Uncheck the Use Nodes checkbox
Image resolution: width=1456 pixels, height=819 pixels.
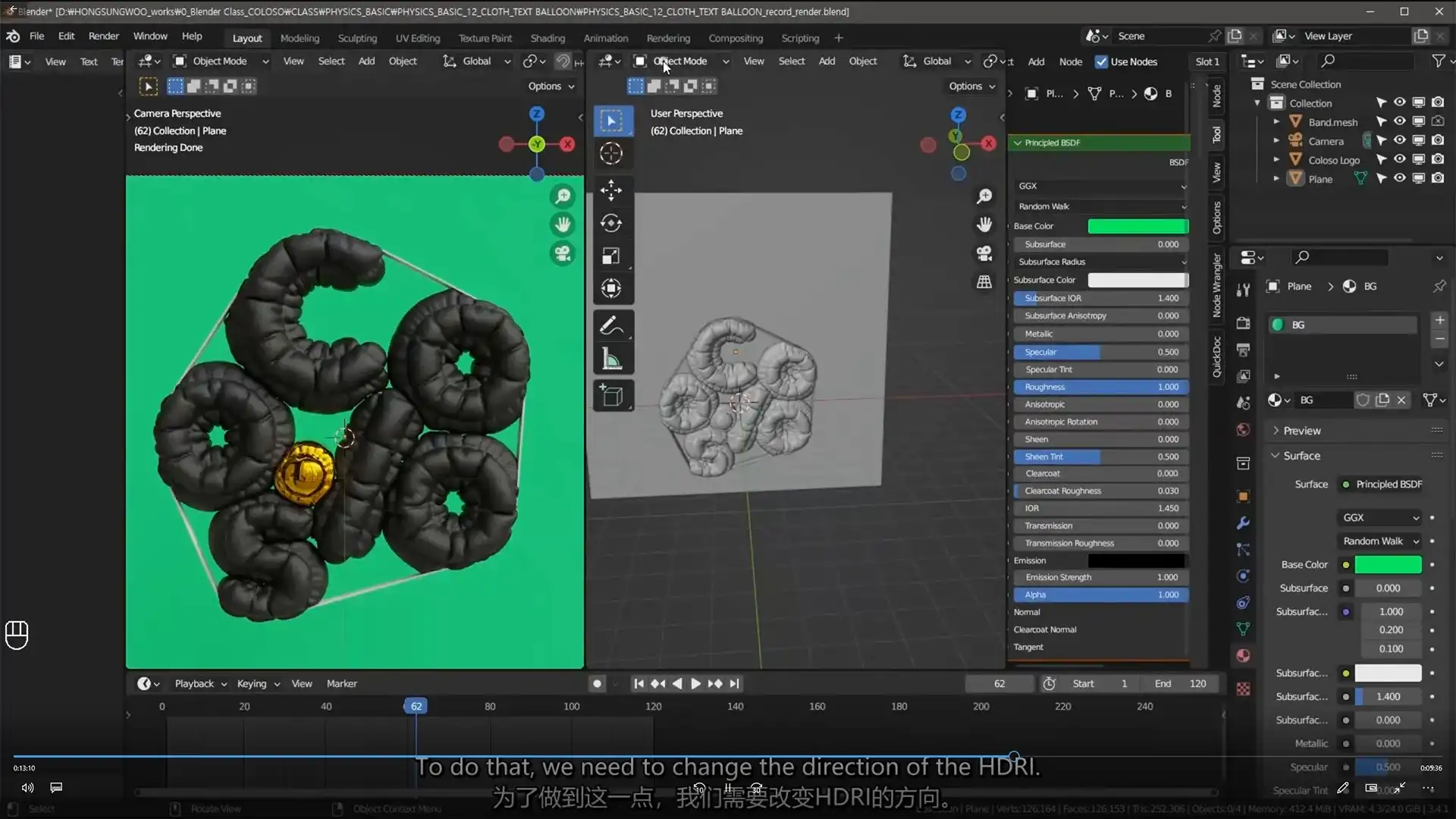1103,61
